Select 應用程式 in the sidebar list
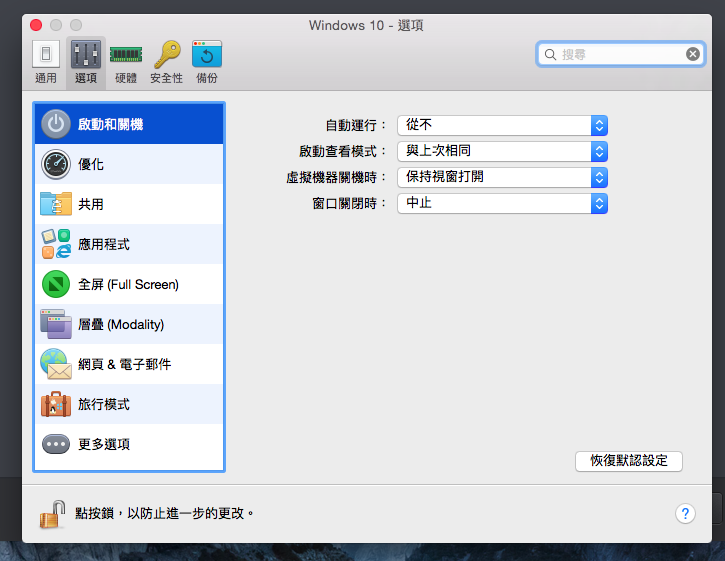This screenshot has height=561, width=725. (129, 244)
